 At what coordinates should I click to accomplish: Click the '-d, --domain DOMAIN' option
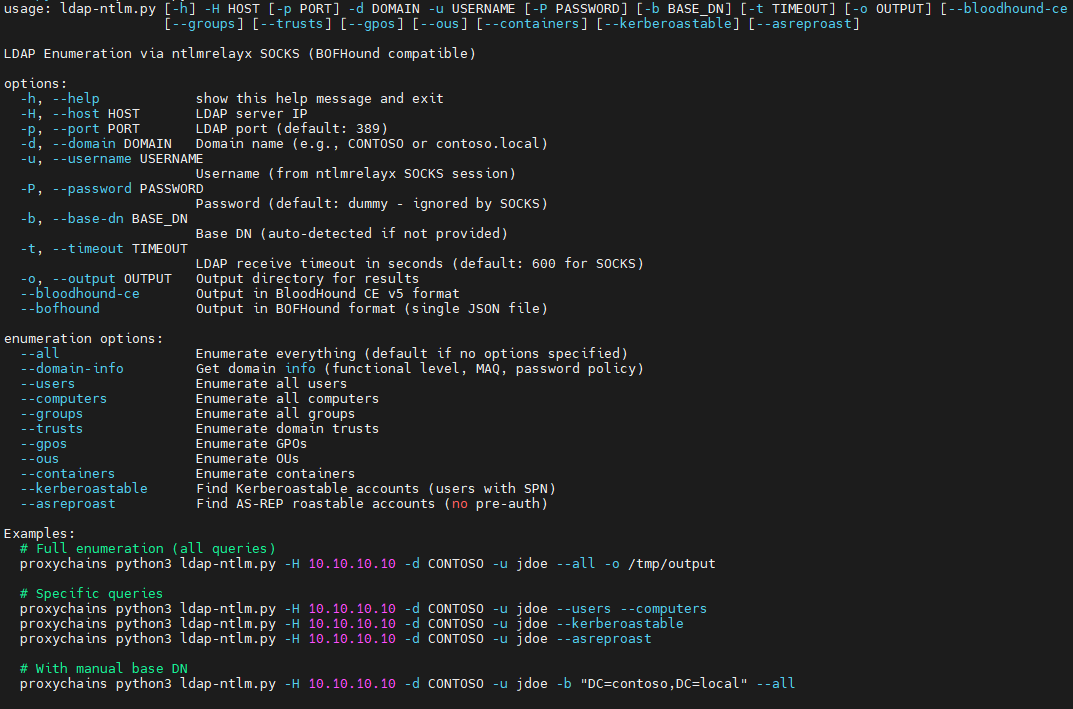tap(96, 144)
